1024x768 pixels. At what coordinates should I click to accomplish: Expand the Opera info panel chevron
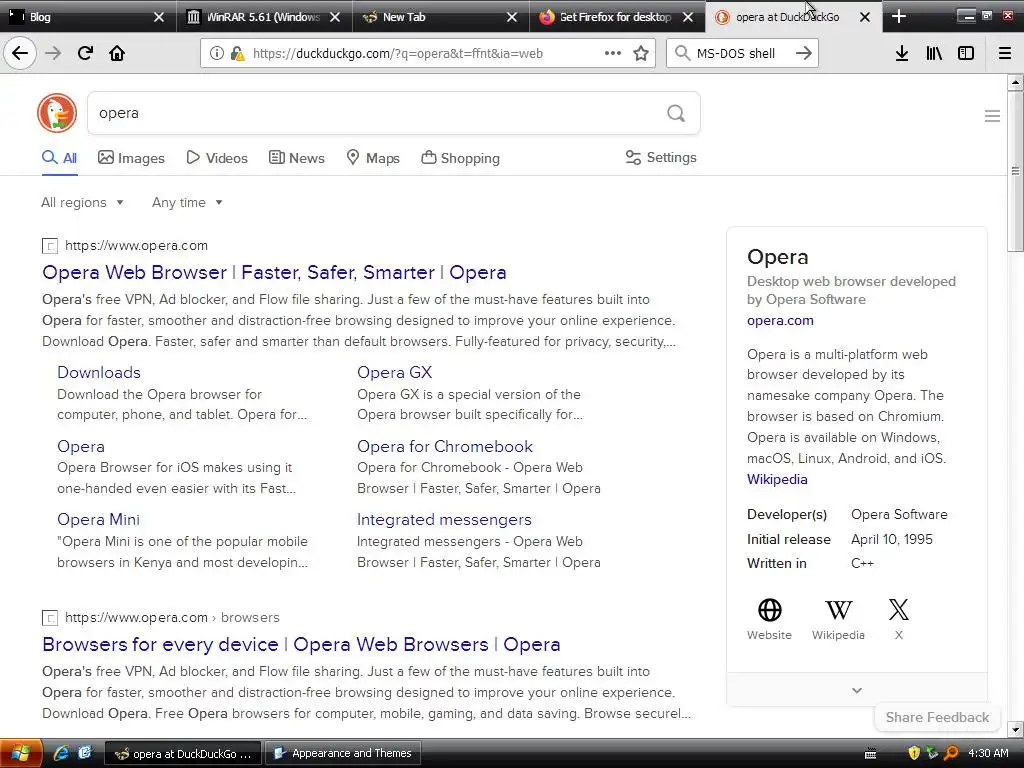(x=857, y=690)
